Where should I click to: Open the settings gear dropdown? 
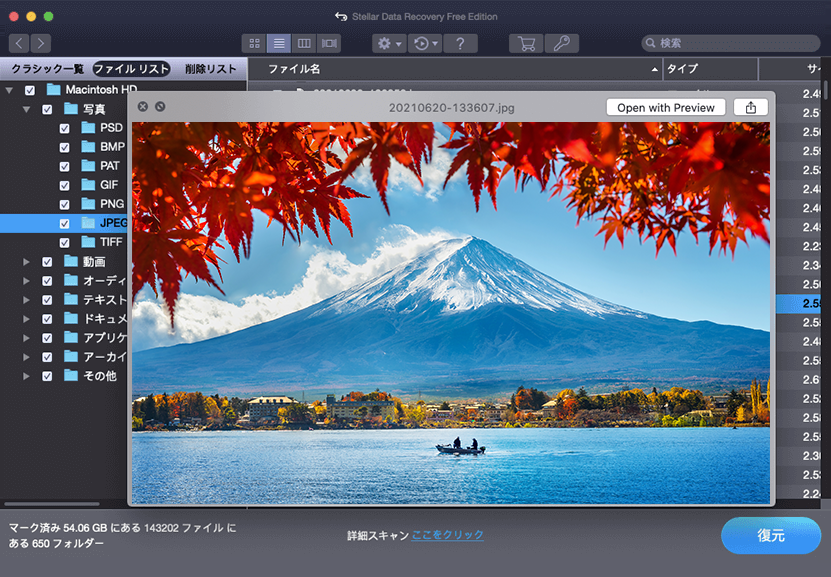point(388,44)
